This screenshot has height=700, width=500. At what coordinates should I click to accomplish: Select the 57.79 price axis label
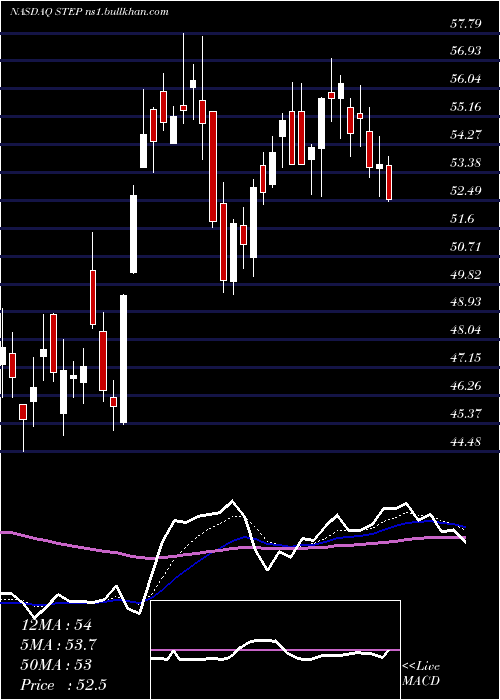click(x=466, y=23)
